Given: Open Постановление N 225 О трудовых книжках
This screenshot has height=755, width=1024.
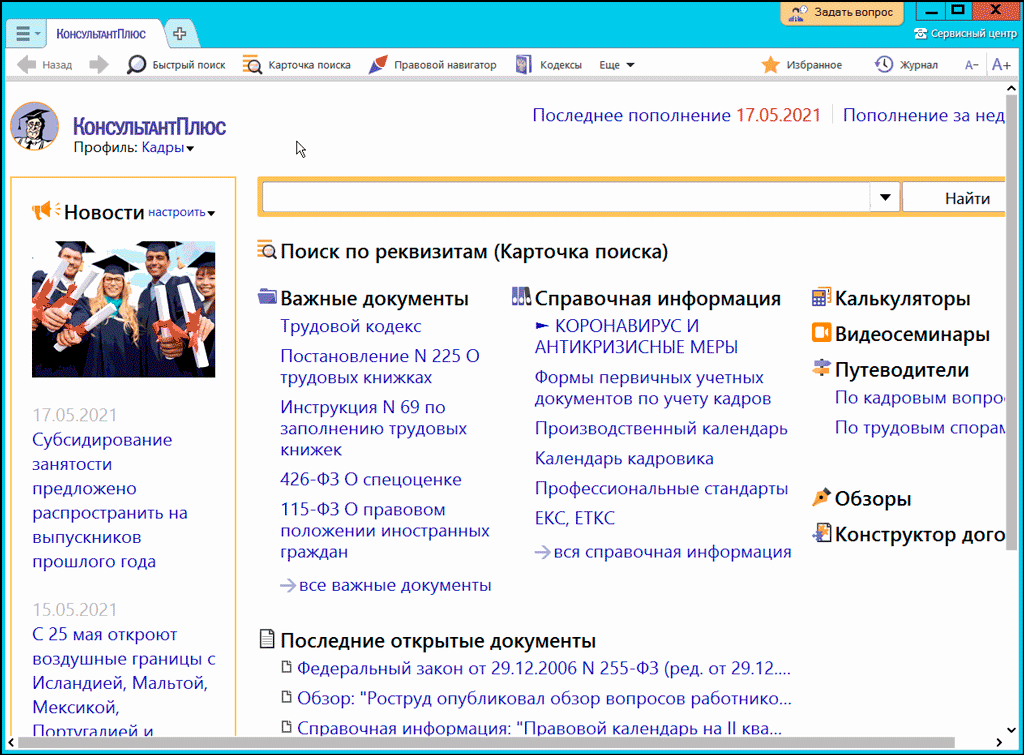Looking at the screenshot, I should (x=379, y=366).
